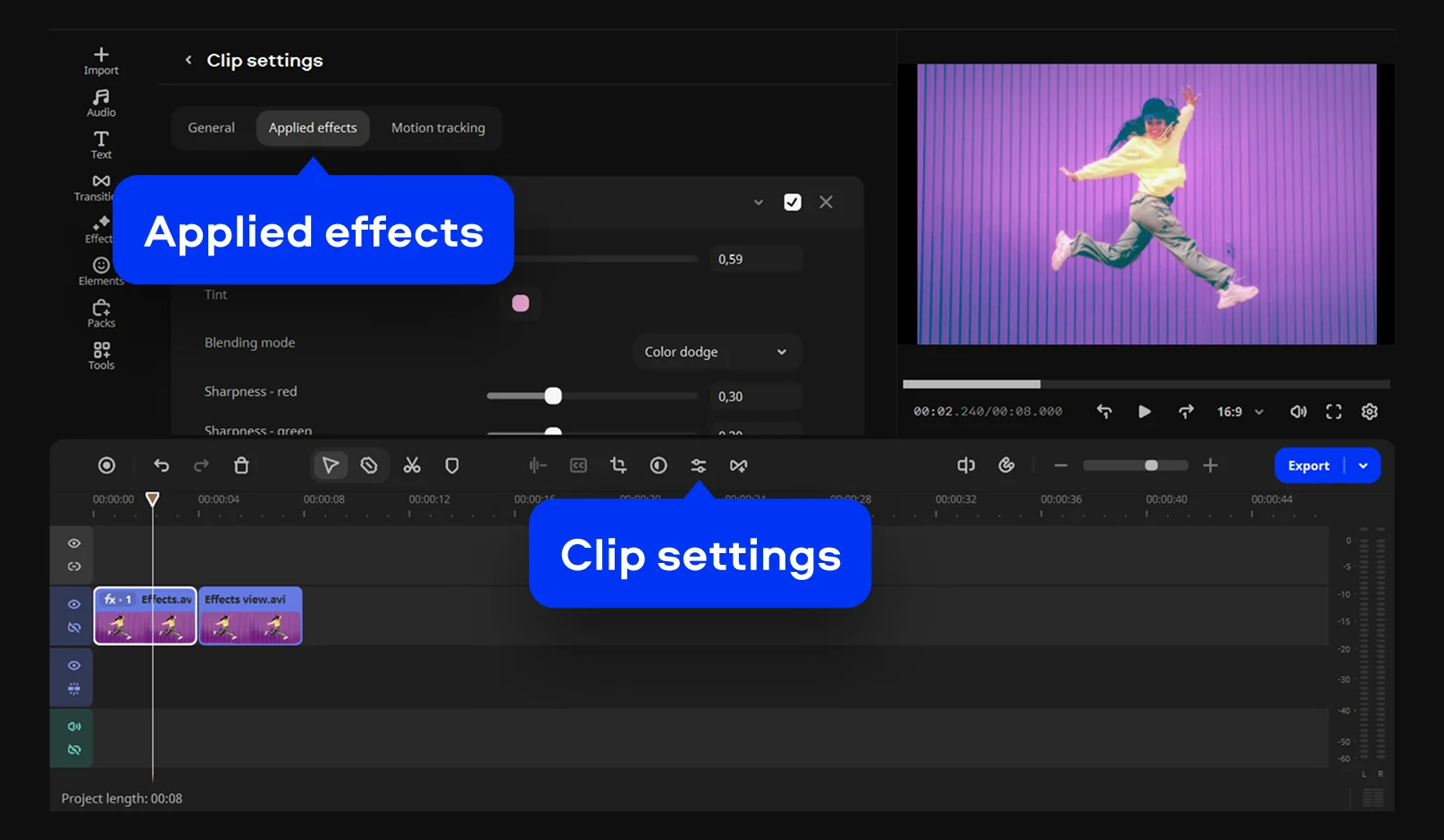This screenshot has height=840, width=1444.
Task: Uncheck the applied effect enable checkbox
Action: [x=793, y=203]
